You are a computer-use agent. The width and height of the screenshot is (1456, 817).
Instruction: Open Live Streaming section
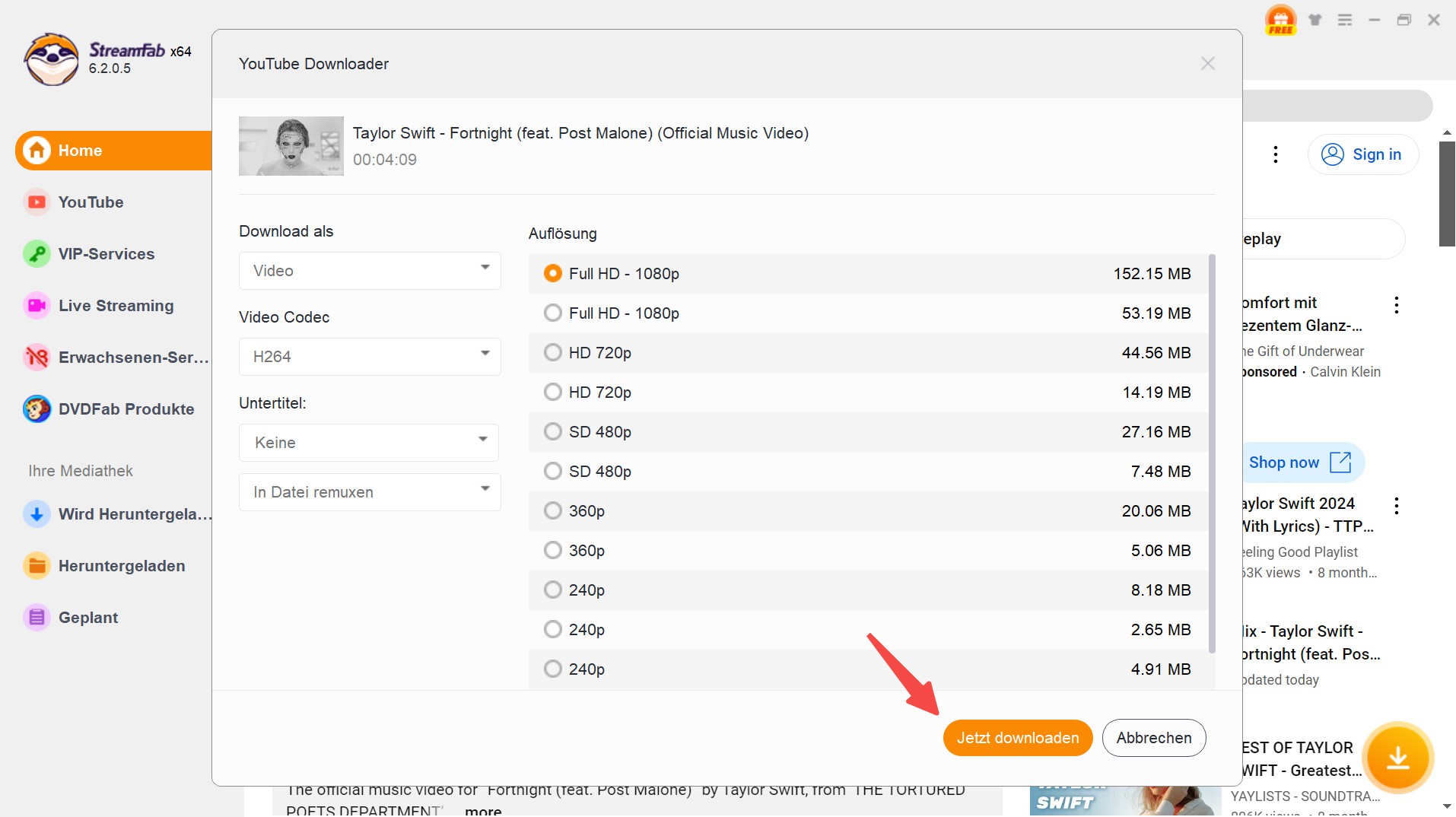[x=113, y=306]
